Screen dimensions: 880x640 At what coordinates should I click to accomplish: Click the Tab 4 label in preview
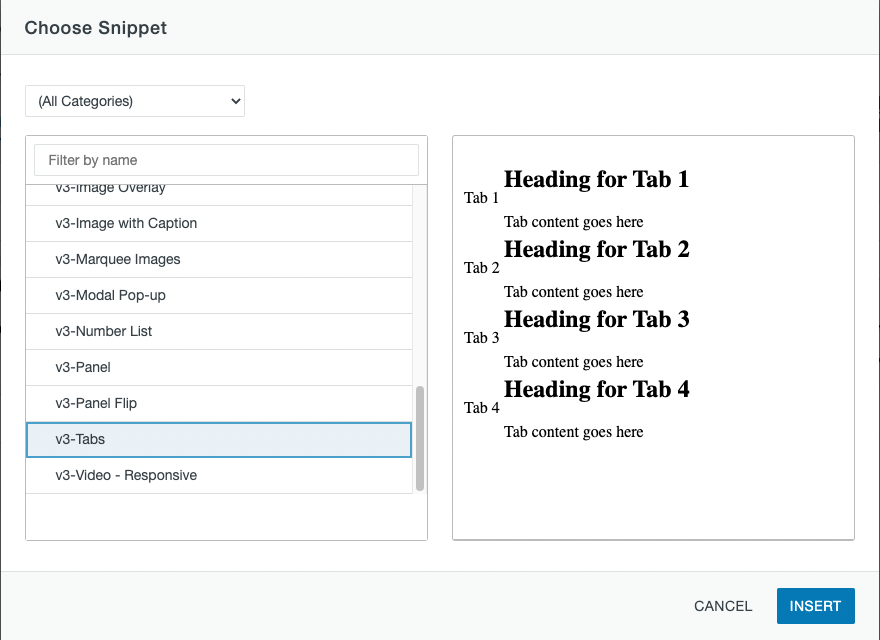click(482, 408)
